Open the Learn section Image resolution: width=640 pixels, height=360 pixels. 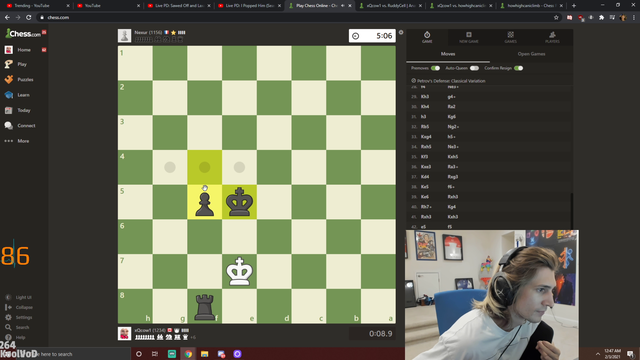24,95
